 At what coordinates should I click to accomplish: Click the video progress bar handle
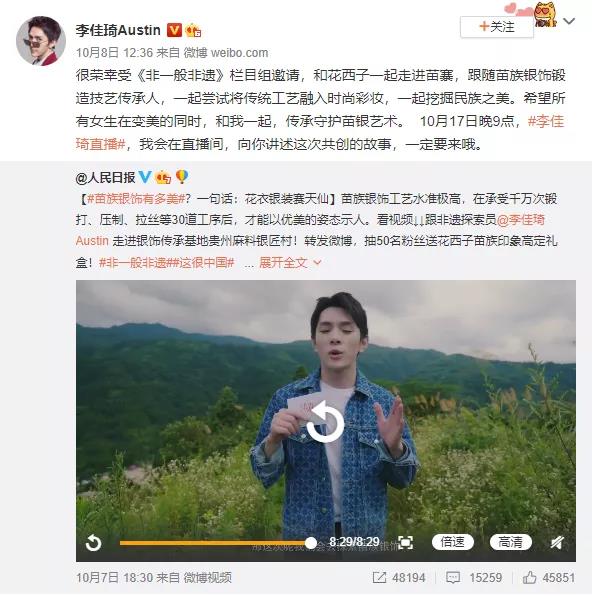311,543
